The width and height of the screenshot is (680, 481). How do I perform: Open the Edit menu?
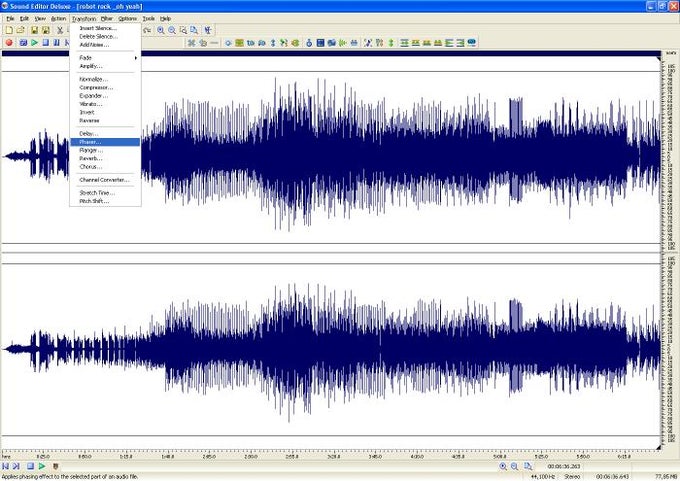coord(24,19)
